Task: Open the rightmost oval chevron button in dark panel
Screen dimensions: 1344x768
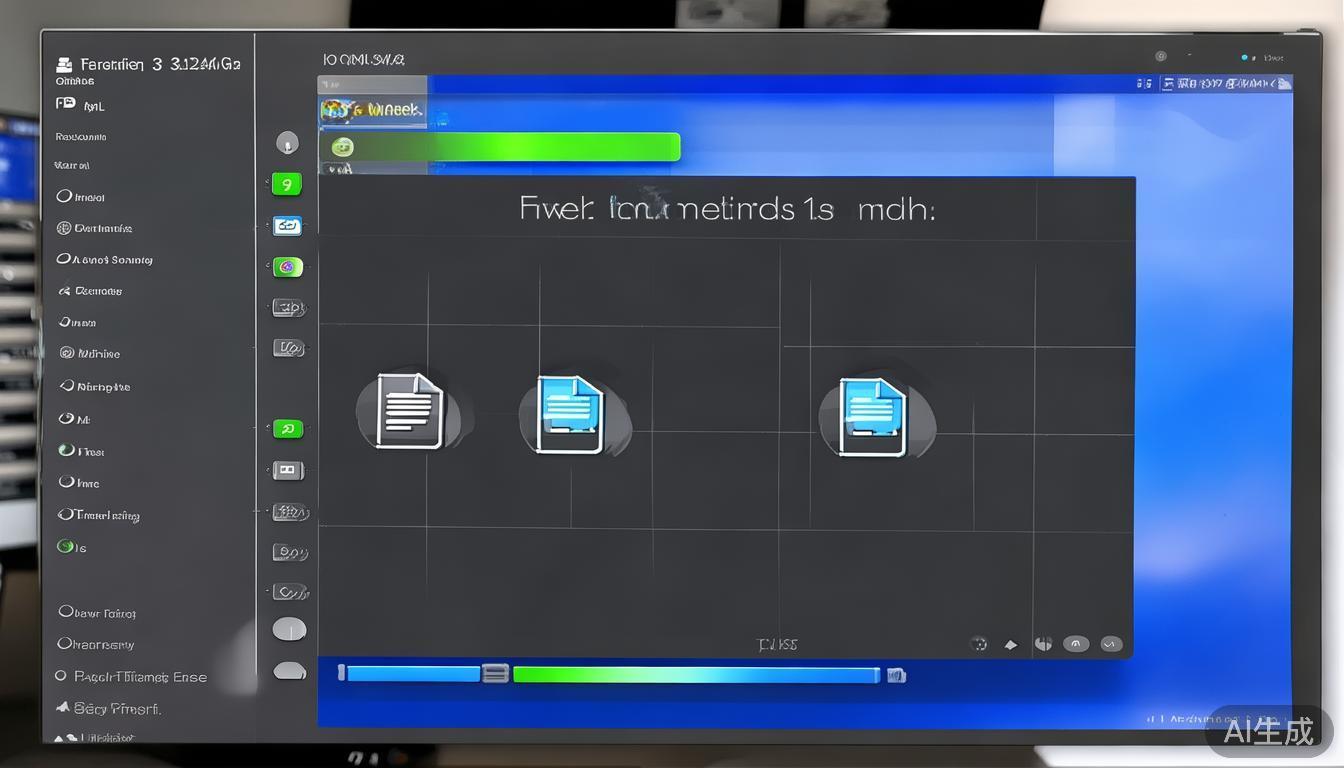Action: [x=1111, y=645]
